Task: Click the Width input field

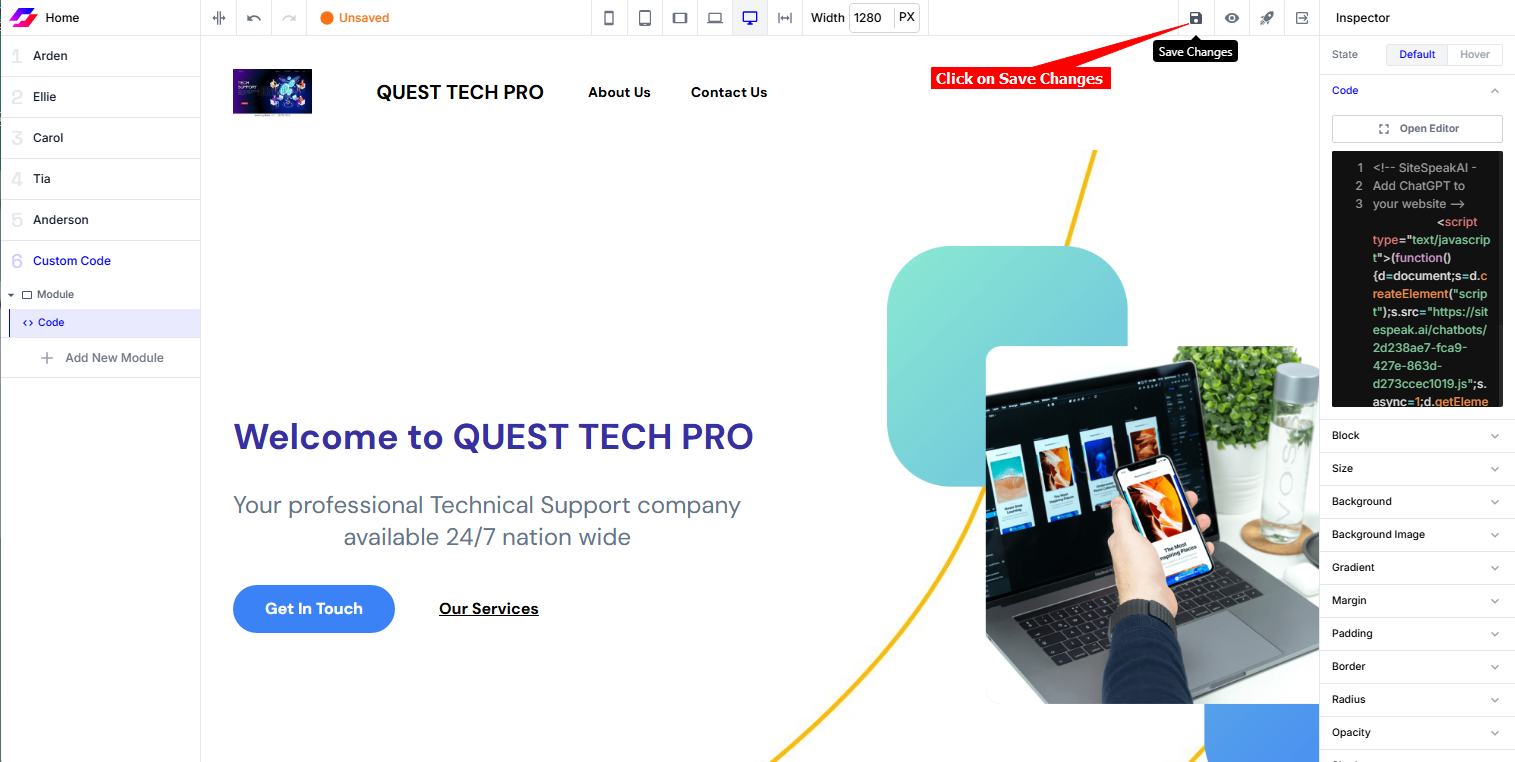Action: pos(871,18)
